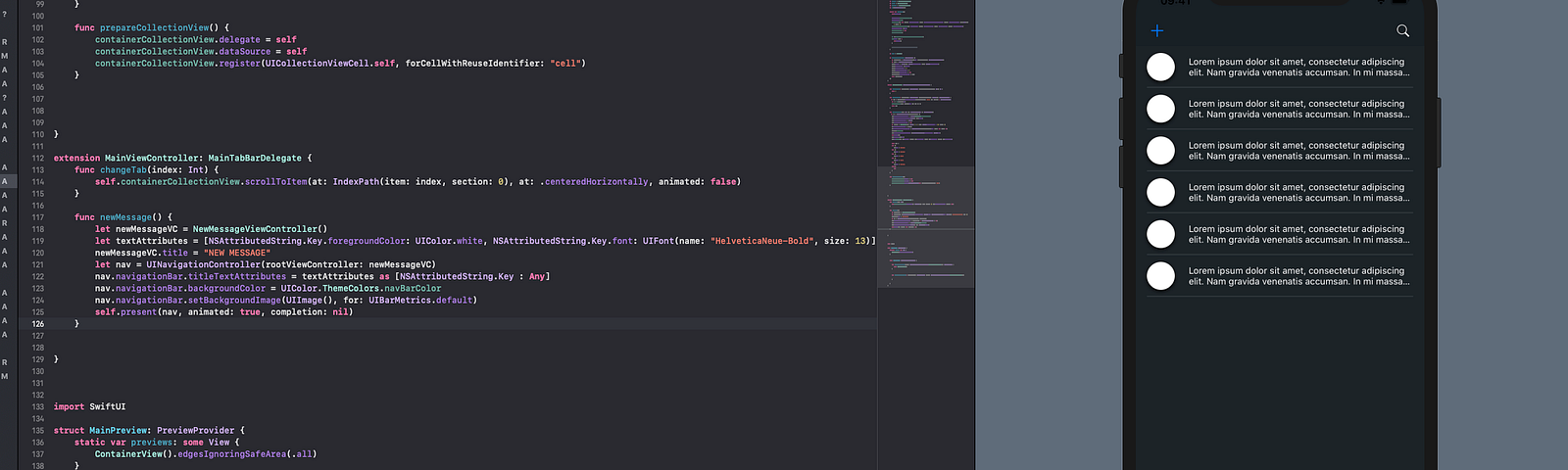The height and width of the screenshot is (470, 1568).
Task: Click 'let nav = UINavigationController' line
Action: [266, 264]
